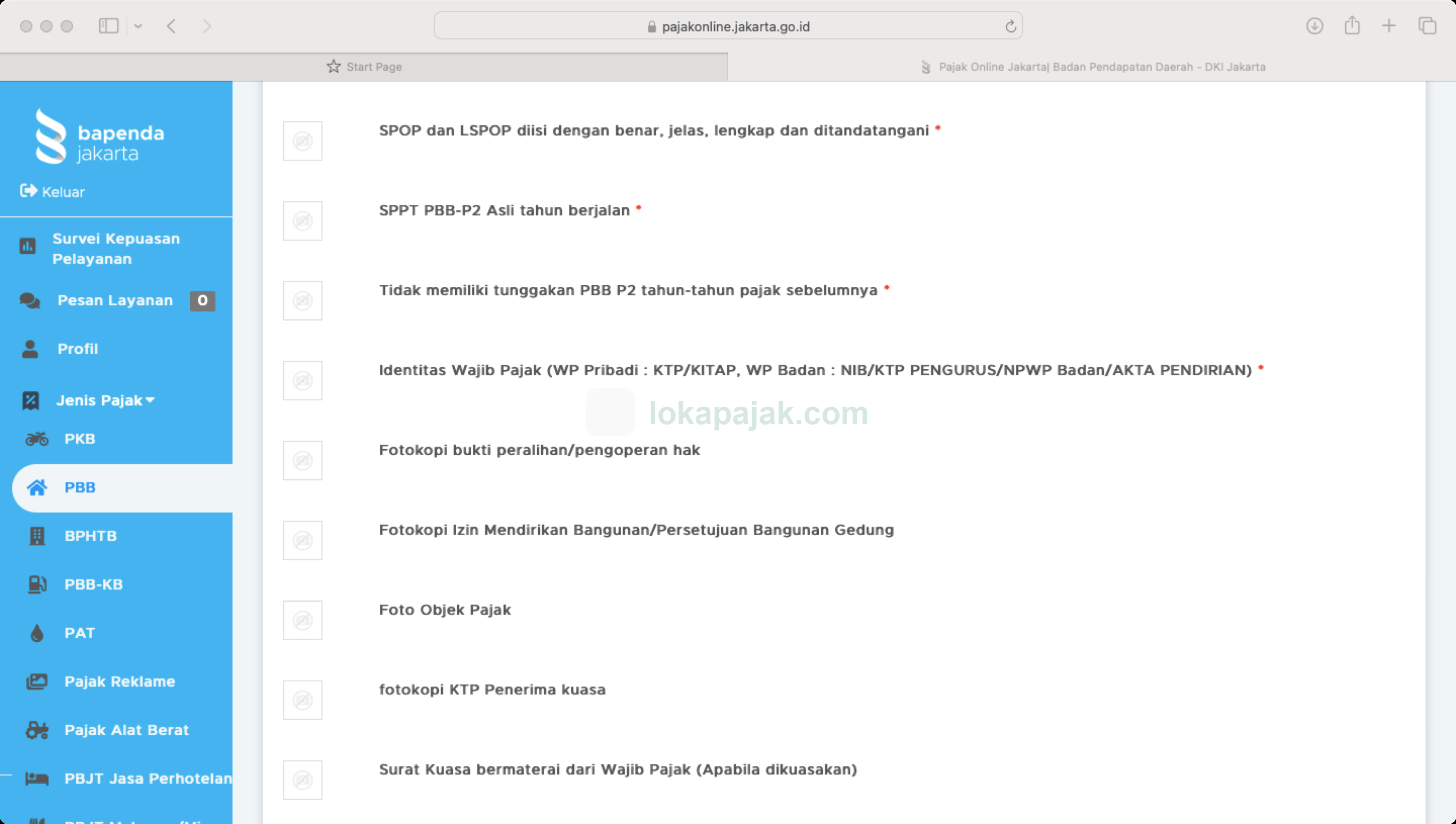Toggle the Safari sidebar button
The width and height of the screenshot is (1456, 824).
(x=108, y=26)
